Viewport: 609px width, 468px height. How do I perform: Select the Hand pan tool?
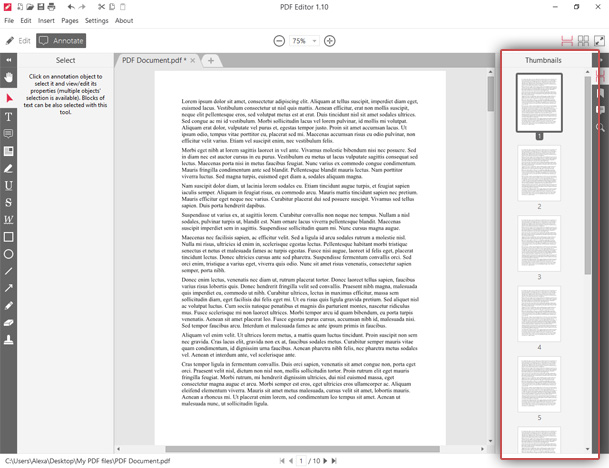(9, 77)
